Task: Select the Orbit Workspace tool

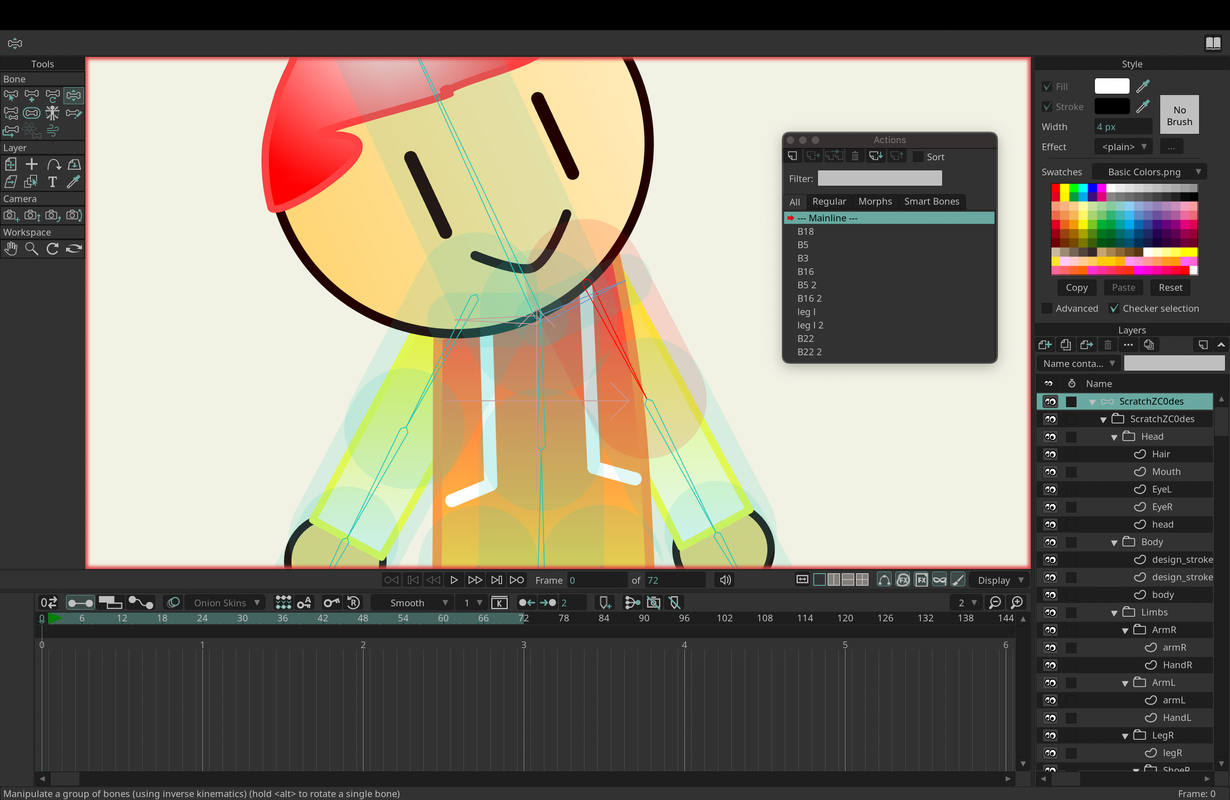Action: point(74,249)
